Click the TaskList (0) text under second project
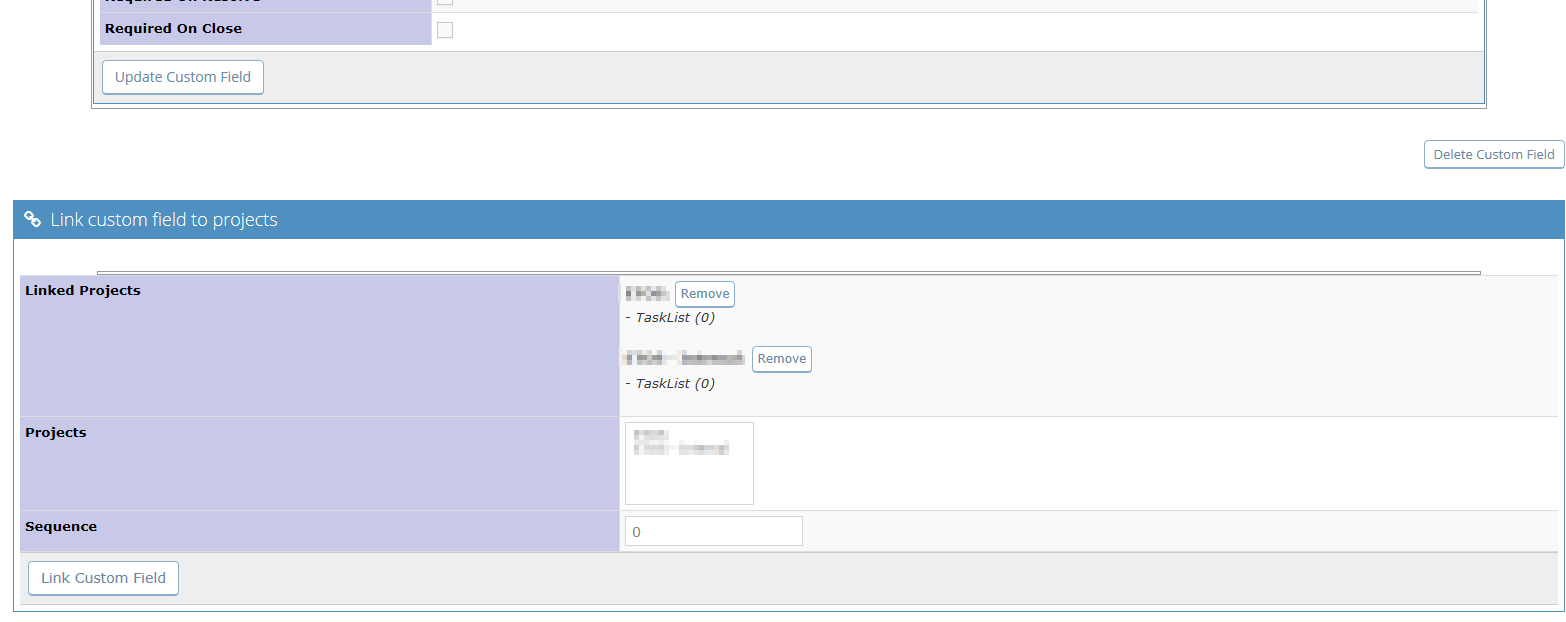This screenshot has height=622, width=1566. [x=675, y=383]
